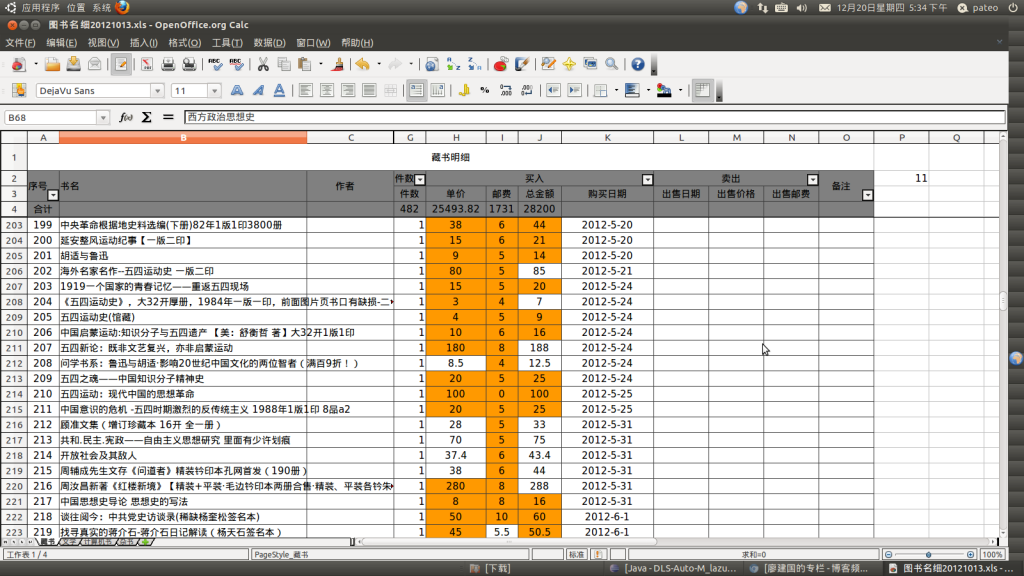Activate the Format Paintbrush

click(337, 64)
